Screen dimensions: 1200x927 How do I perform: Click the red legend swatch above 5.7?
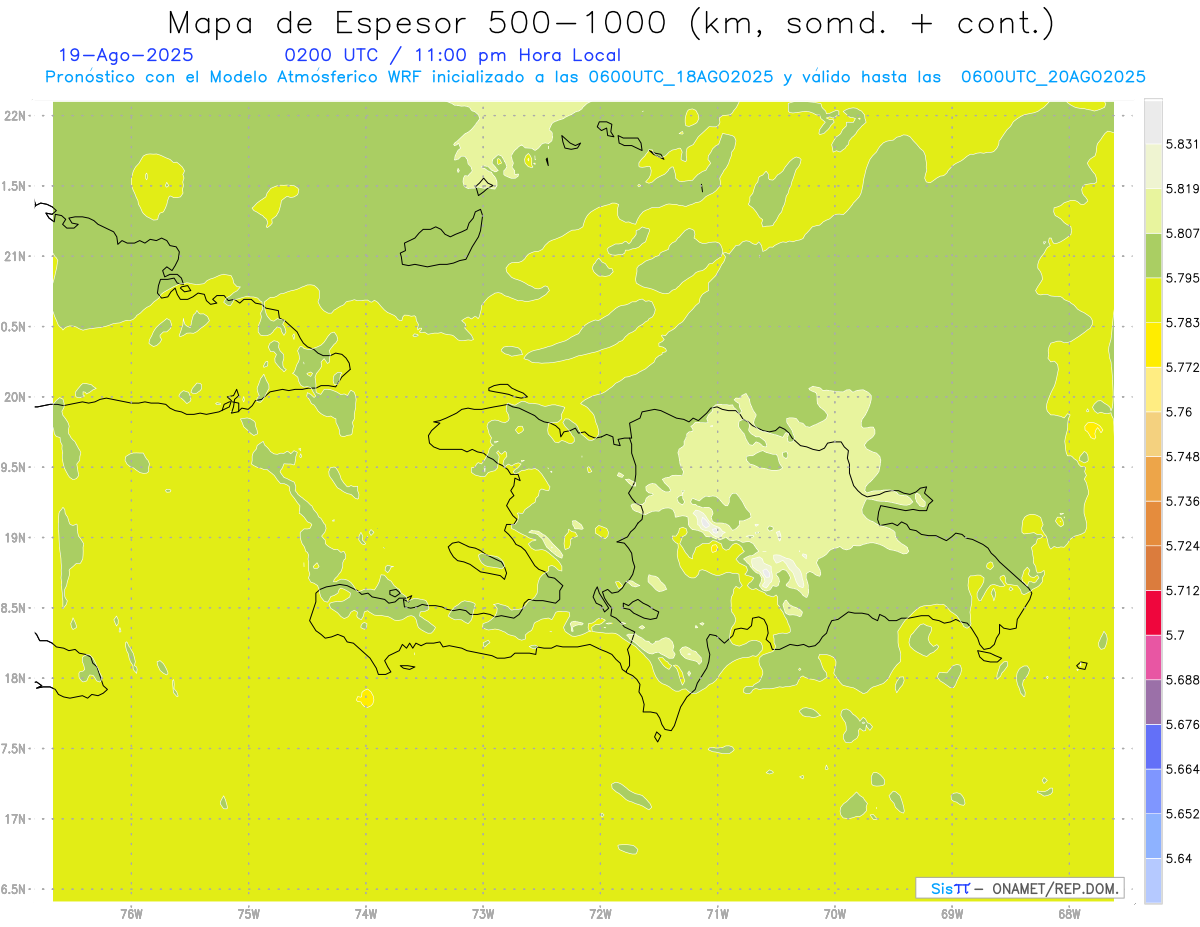coord(1153,612)
